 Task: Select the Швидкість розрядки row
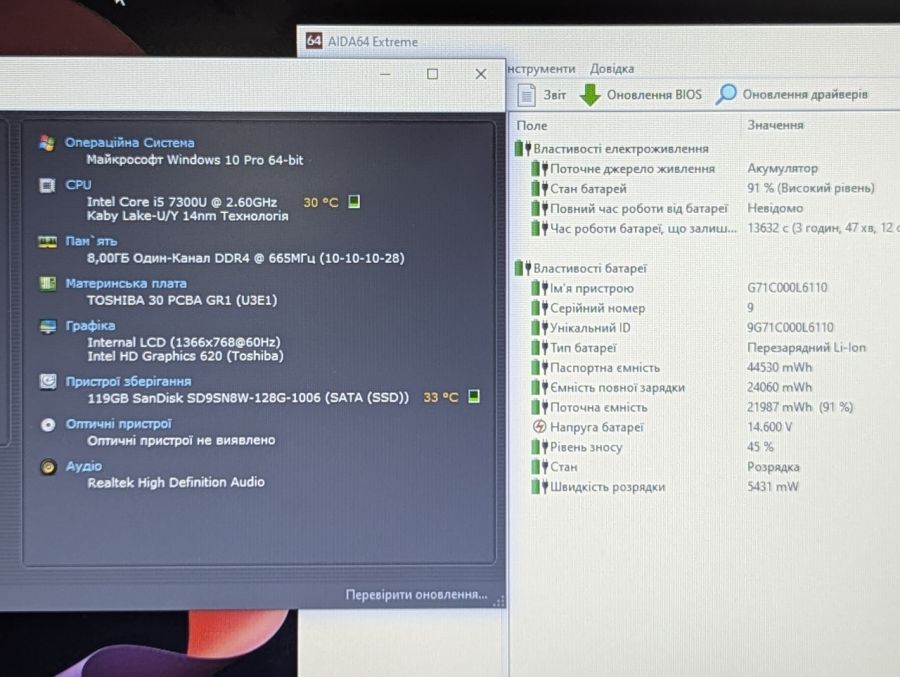(704, 486)
